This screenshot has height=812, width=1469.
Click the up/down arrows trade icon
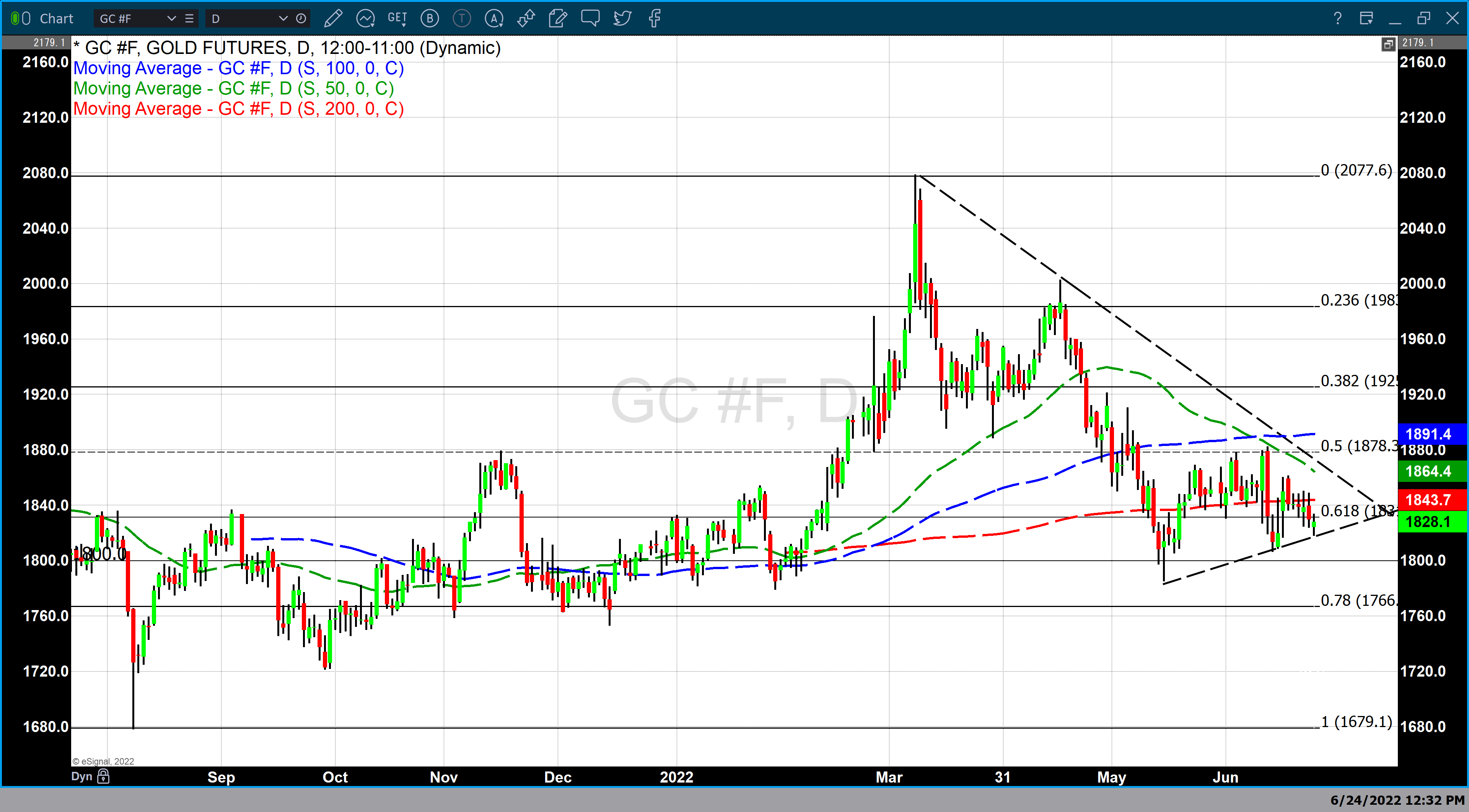pyautogui.click(x=526, y=19)
